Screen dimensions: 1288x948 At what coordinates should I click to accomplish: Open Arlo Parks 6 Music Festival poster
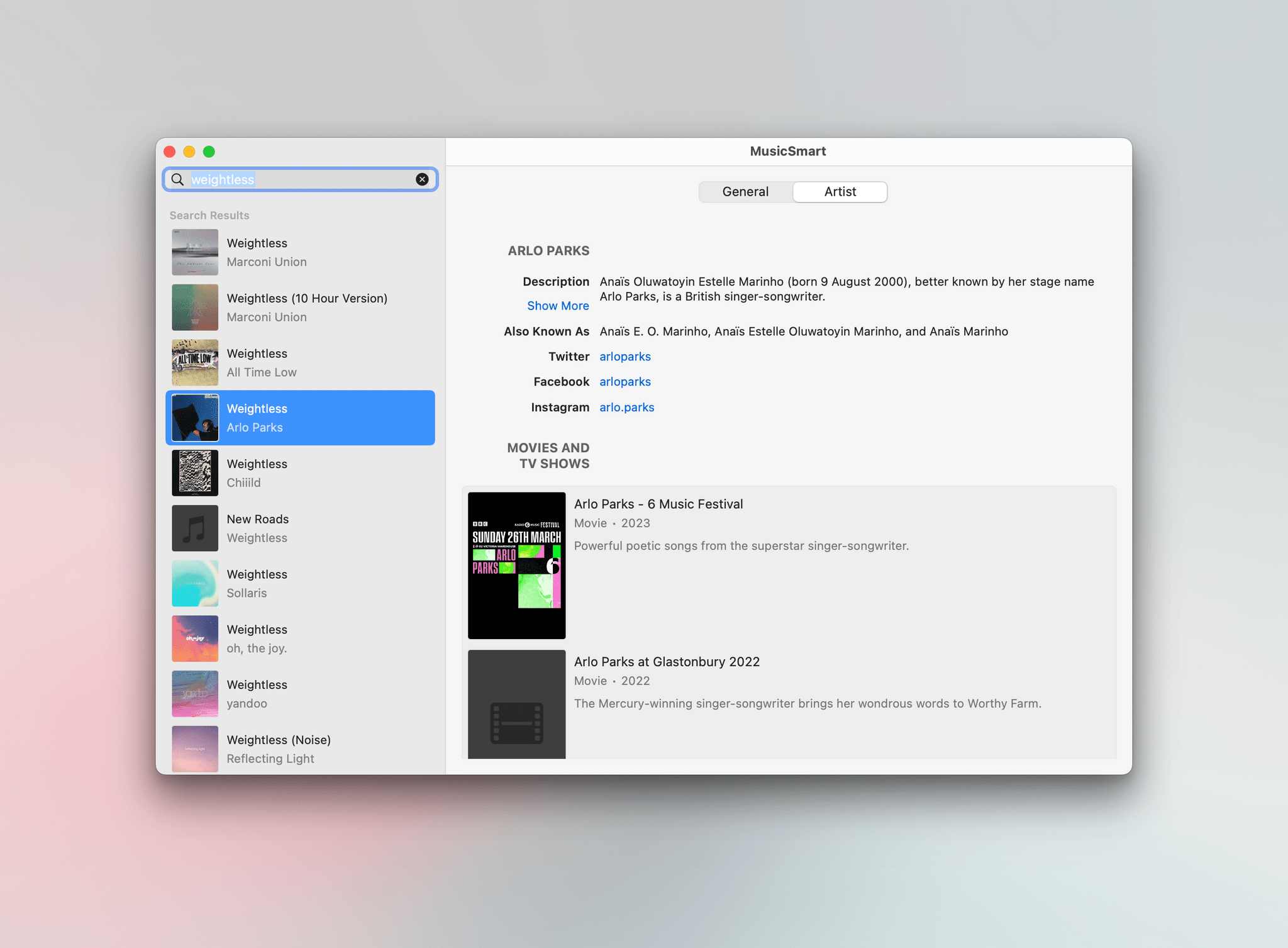[x=516, y=566]
